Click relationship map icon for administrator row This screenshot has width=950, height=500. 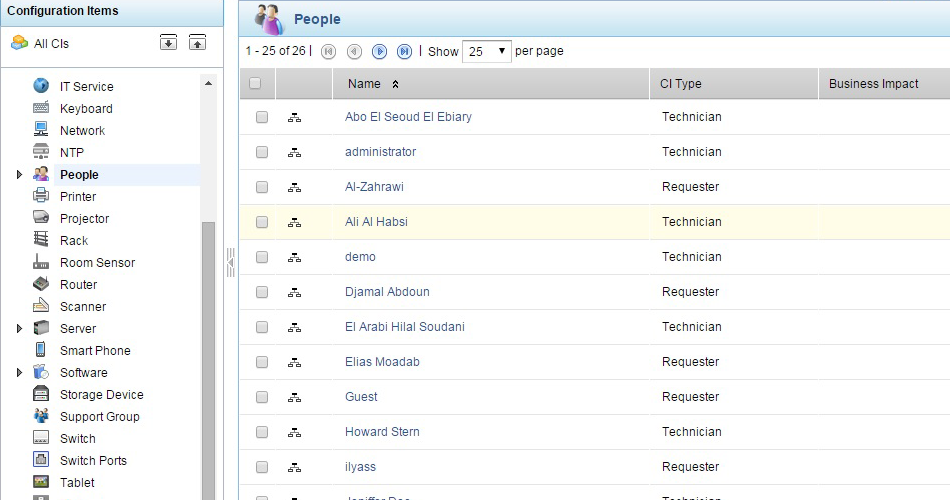click(x=294, y=152)
